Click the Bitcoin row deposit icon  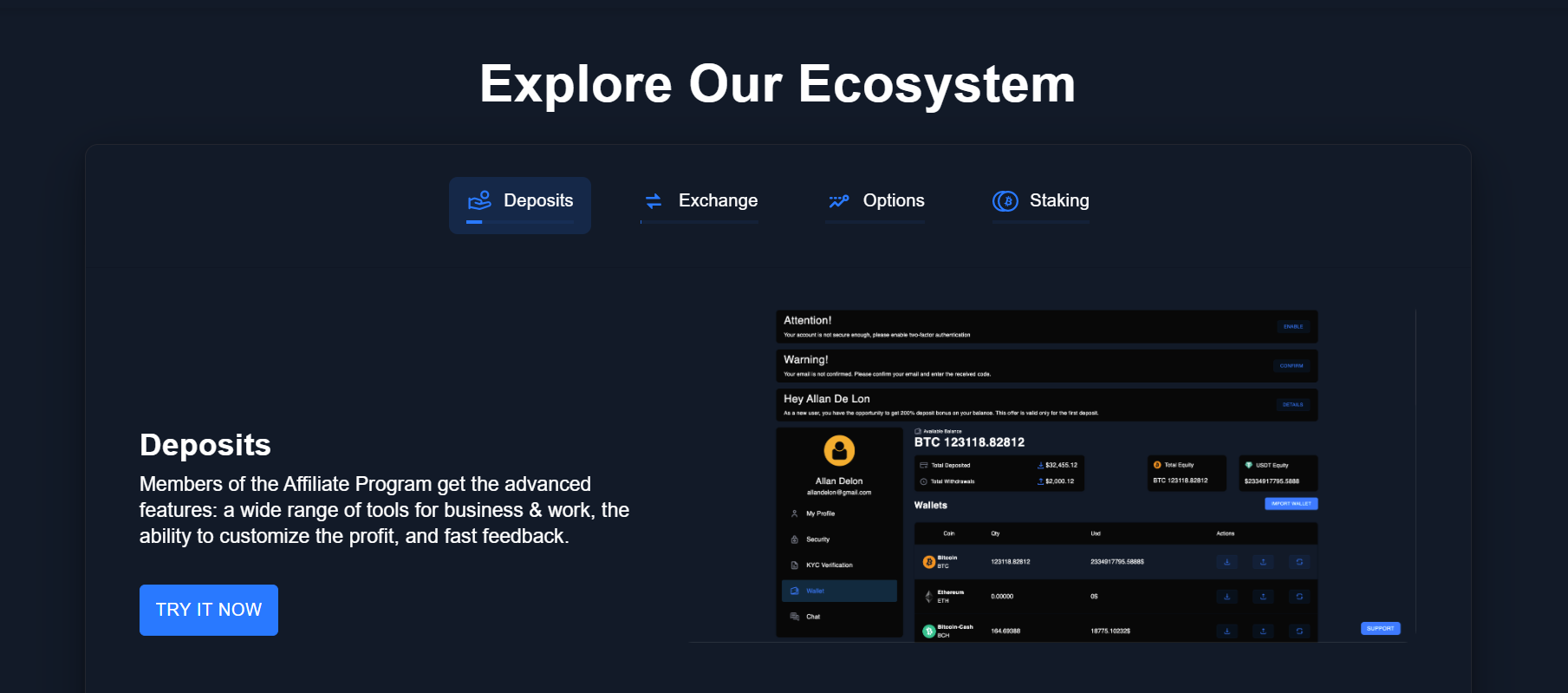point(1226,562)
